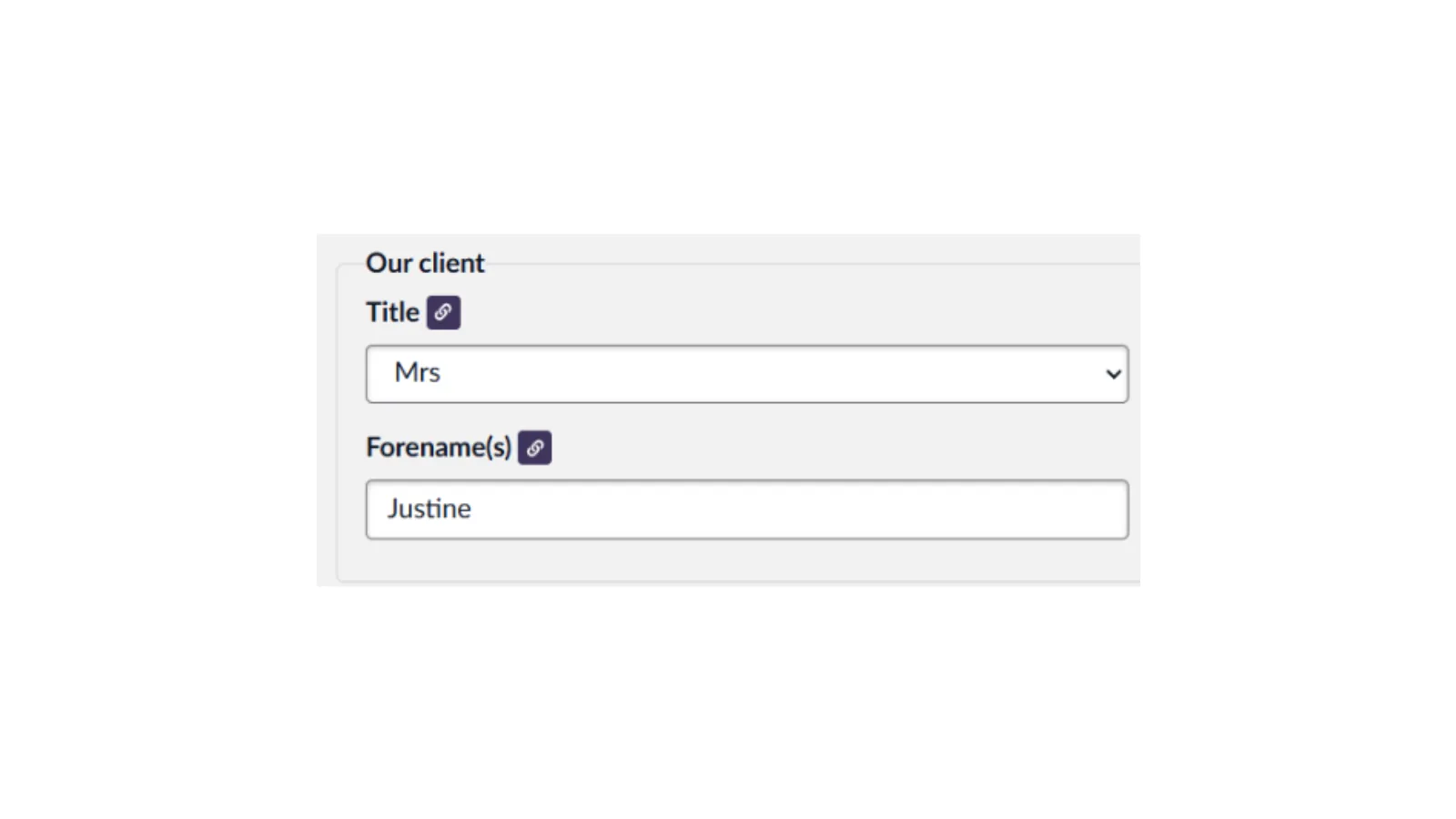Click the word "Justine" in the Forename field
This screenshot has height=819, width=1456.
tap(429, 509)
